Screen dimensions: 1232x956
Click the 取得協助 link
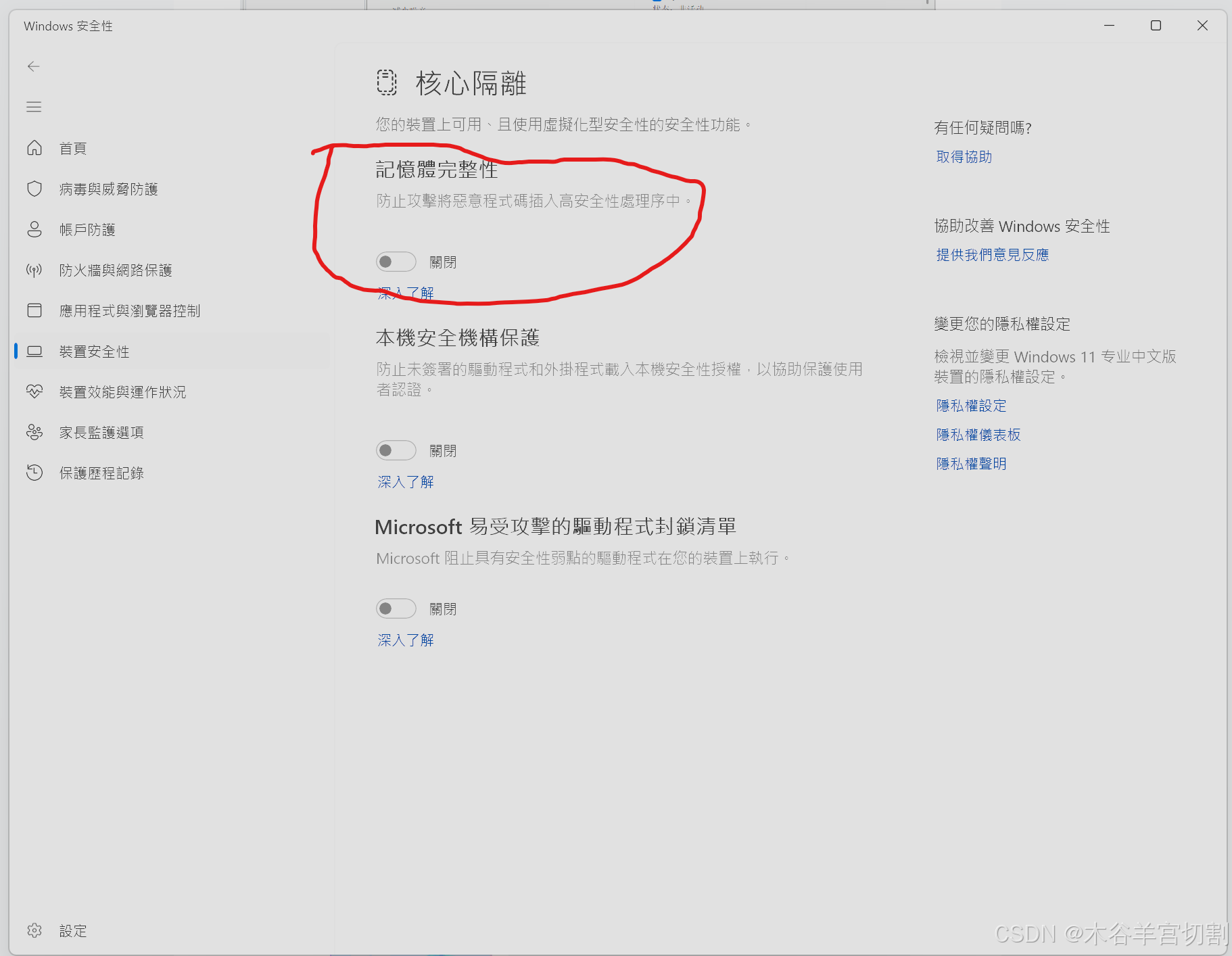[964, 157]
